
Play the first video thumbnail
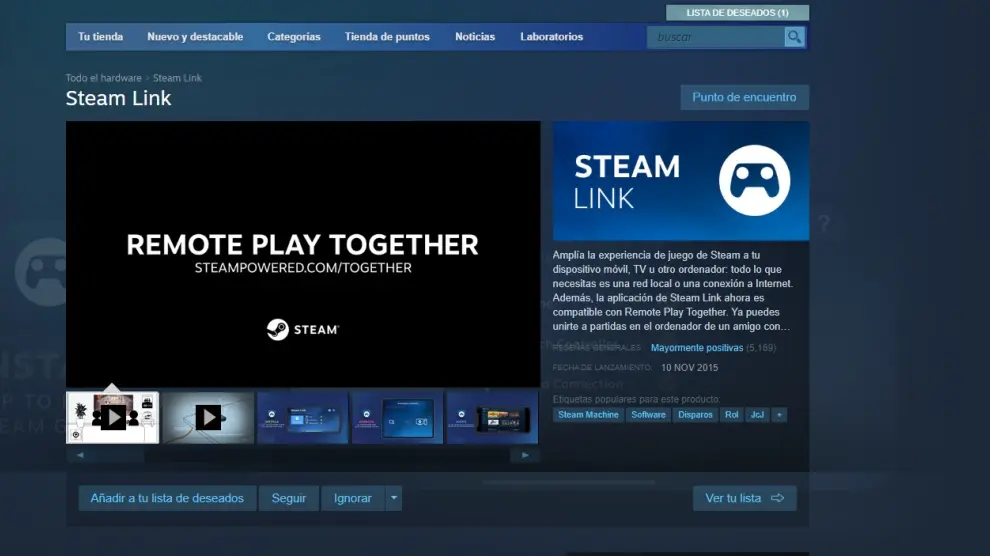[x=112, y=417]
